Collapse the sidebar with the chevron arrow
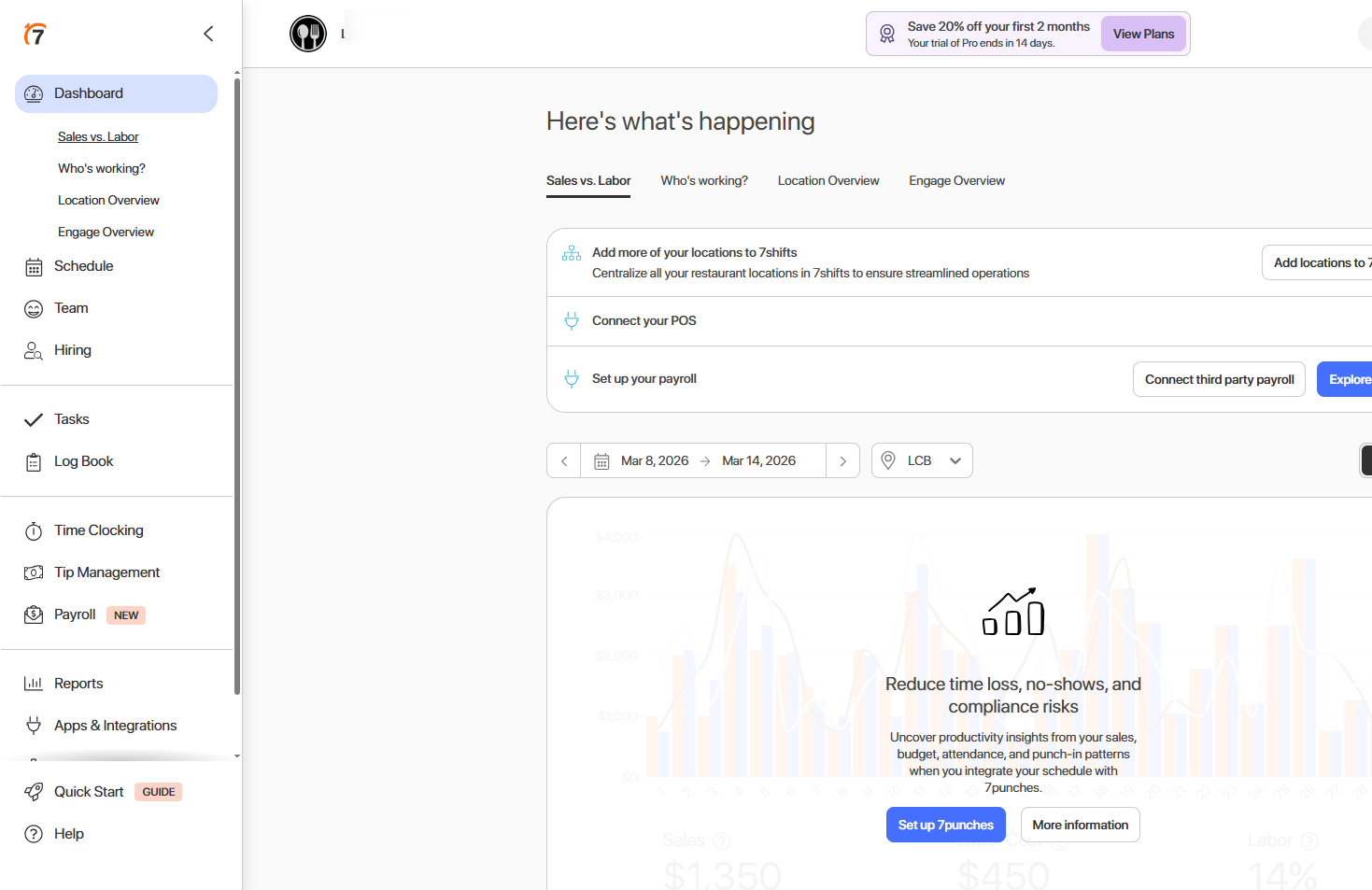Viewport: 1372px width, 890px height. 208,34
